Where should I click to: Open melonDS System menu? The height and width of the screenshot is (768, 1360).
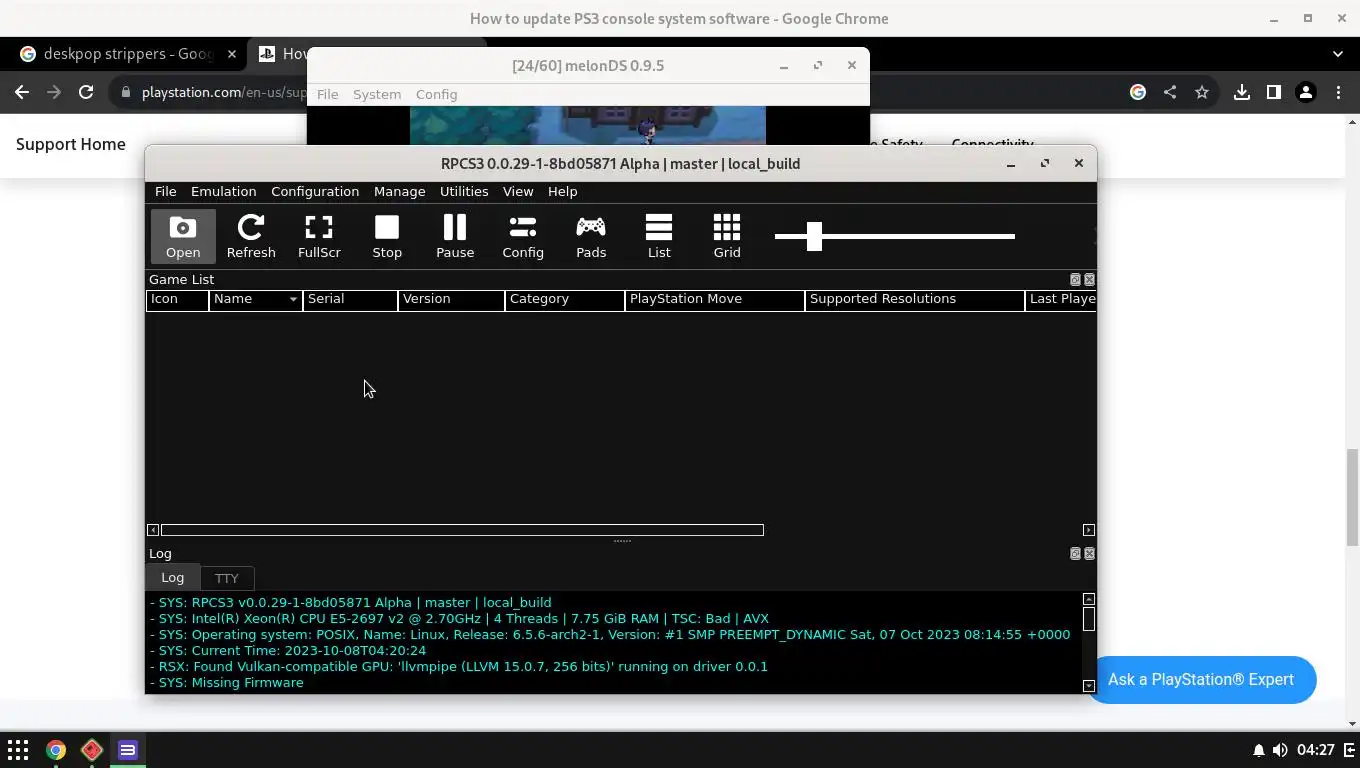[x=377, y=94]
